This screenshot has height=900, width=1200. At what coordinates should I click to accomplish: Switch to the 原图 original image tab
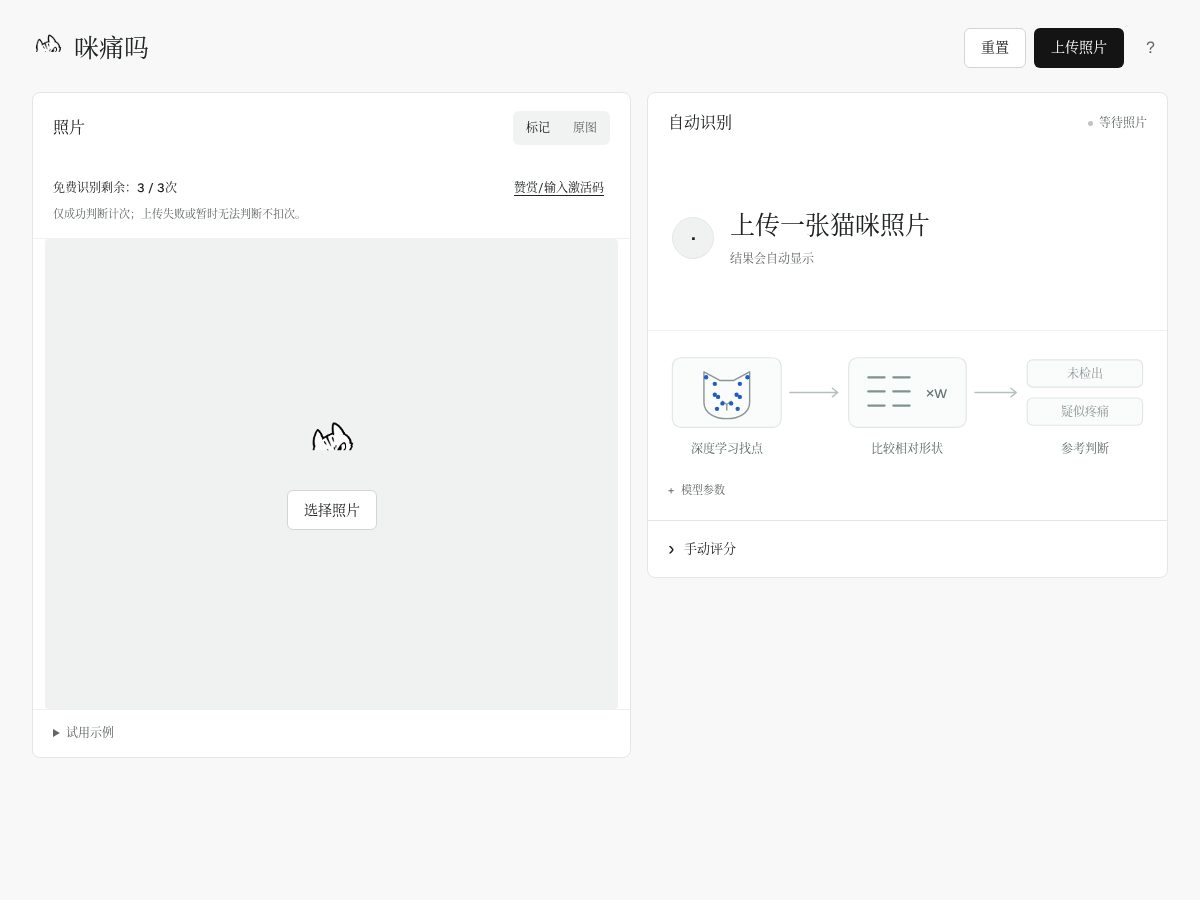(x=585, y=128)
